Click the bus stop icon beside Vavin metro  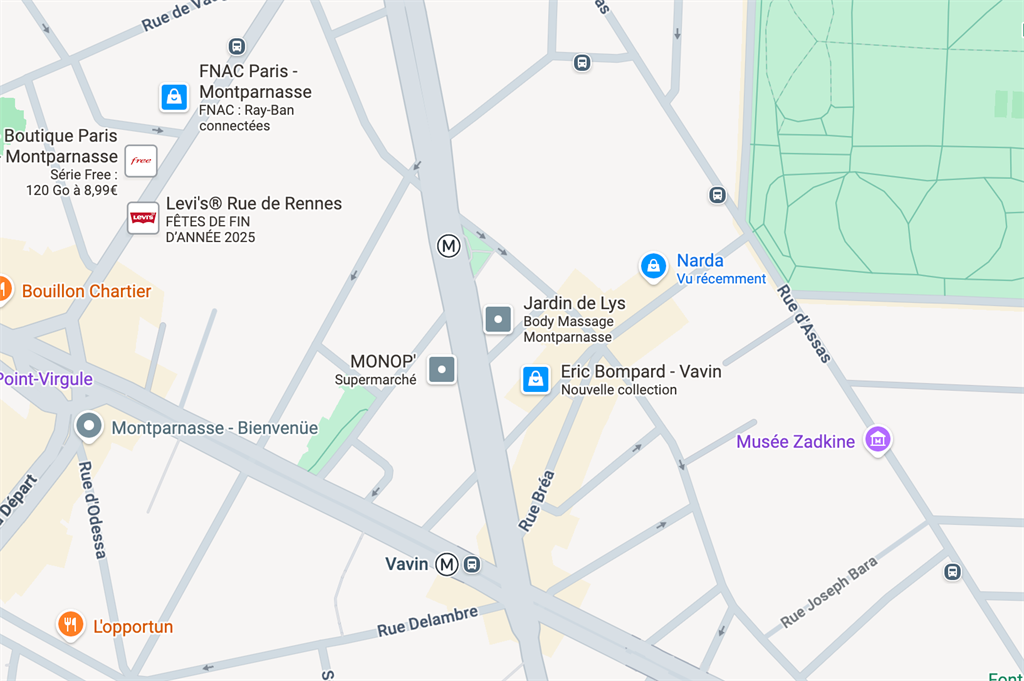pyautogui.click(x=472, y=565)
